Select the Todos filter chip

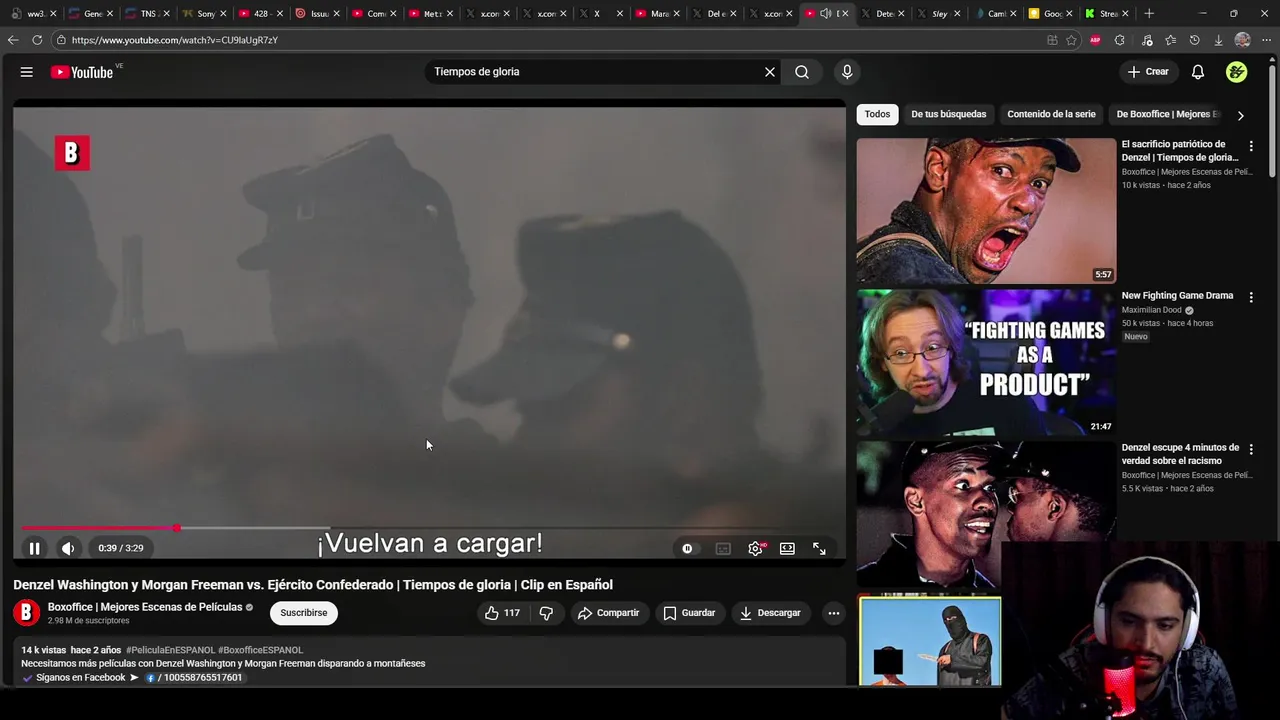pyautogui.click(x=877, y=114)
